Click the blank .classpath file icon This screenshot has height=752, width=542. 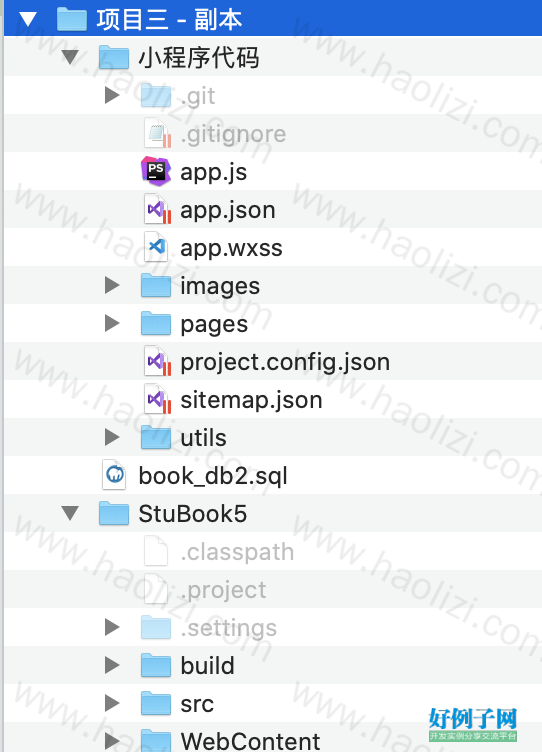coord(156,551)
